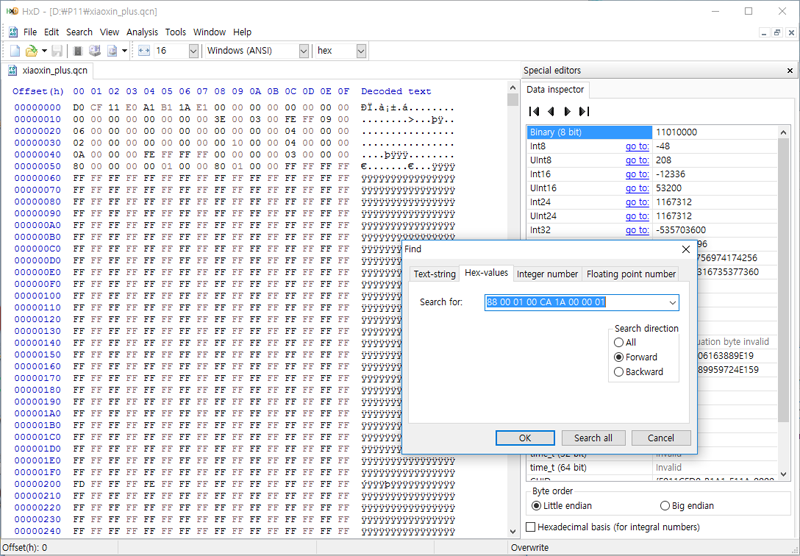Image resolution: width=800 pixels, height=556 pixels.
Task: Select Forward search direction
Action: pyautogui.click(x=619, y=357)
